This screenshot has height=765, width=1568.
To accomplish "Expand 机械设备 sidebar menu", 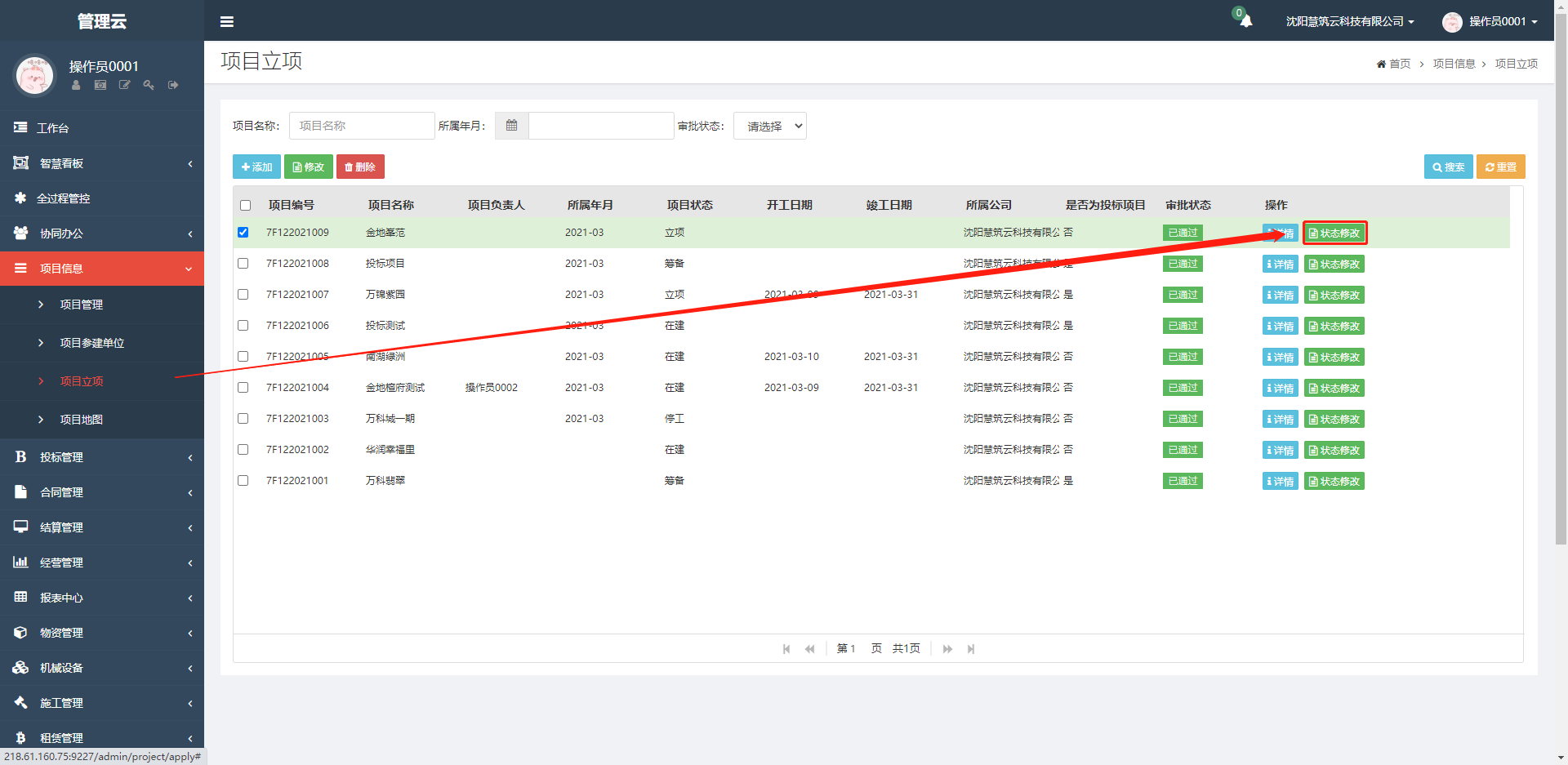I will [102, 668].
